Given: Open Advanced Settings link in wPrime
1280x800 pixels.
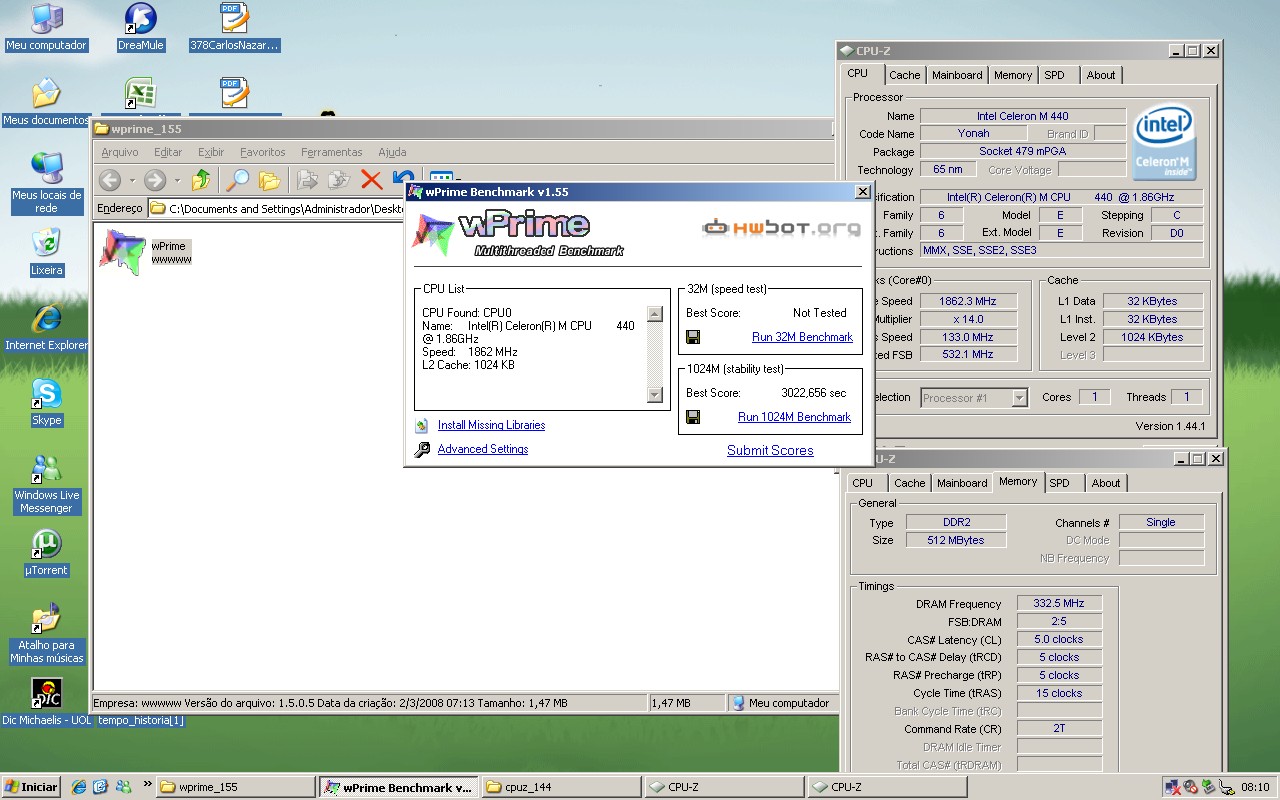Looking at the screenshot, I should point(483,449).
